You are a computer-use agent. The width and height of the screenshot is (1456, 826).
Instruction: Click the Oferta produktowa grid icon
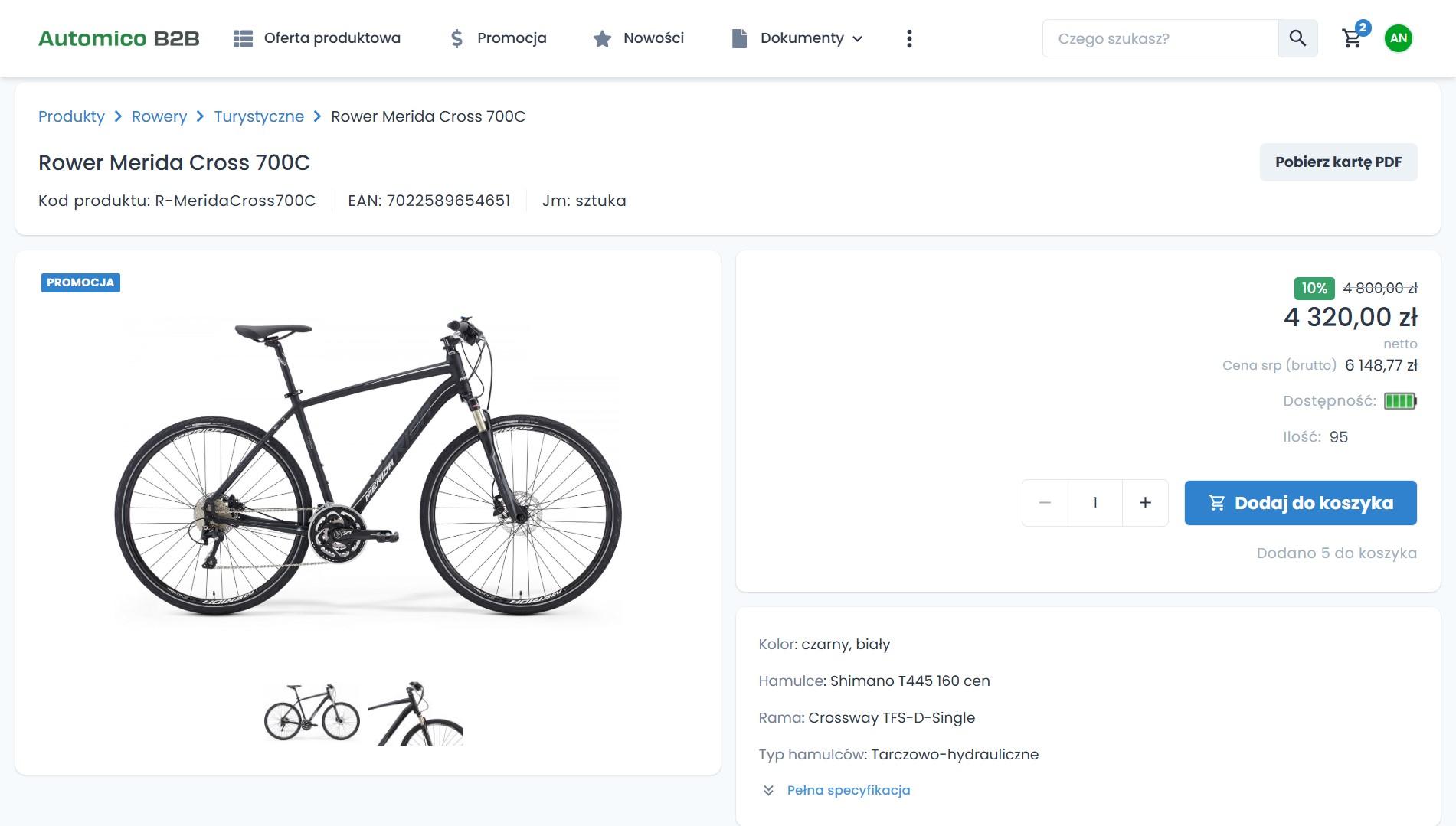243,39
